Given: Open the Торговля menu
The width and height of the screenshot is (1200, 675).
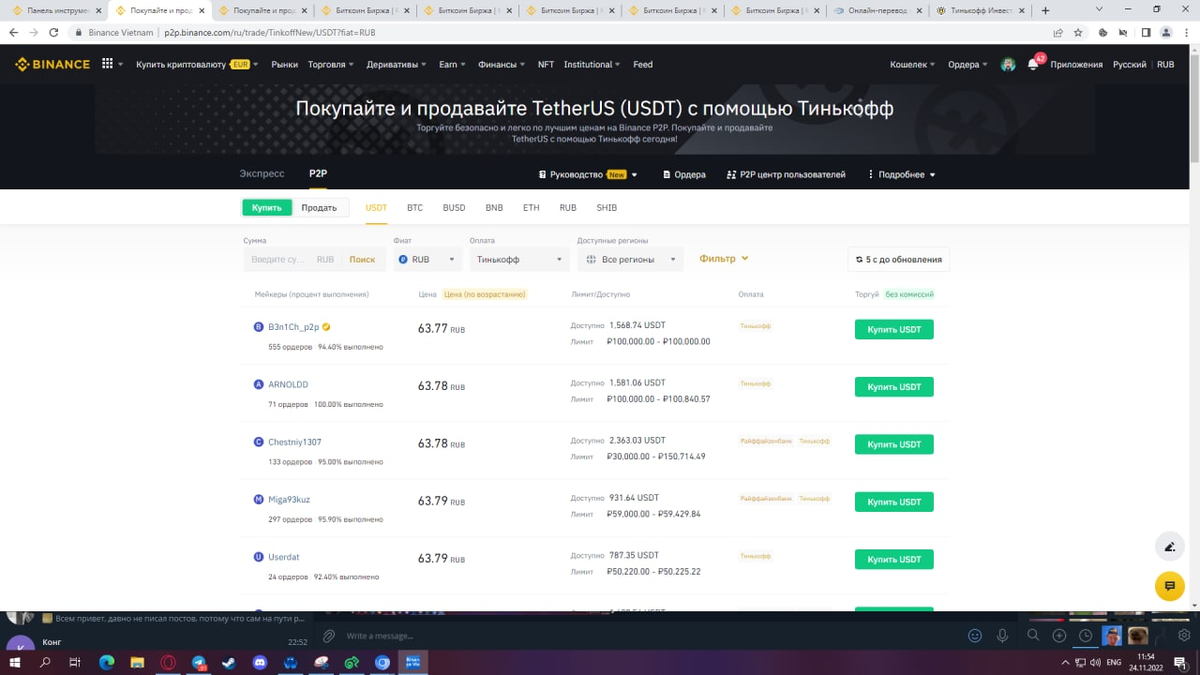Looking at the screenshot, I should coord(331,64).
